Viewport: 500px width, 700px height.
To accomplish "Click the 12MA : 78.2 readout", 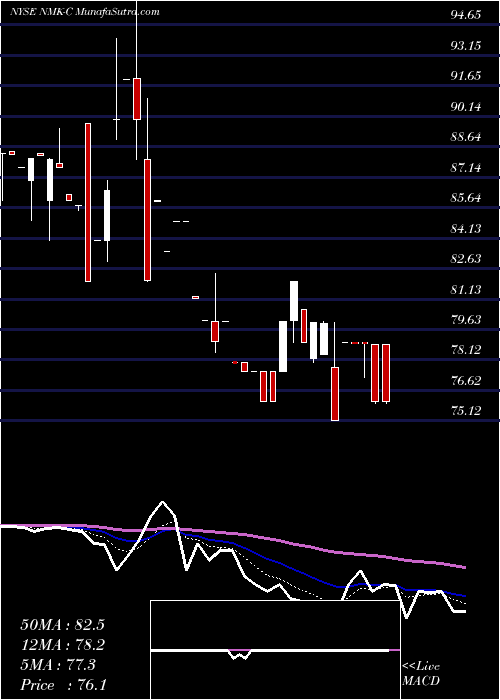I will pyautogui.click(x=62, y=645).
